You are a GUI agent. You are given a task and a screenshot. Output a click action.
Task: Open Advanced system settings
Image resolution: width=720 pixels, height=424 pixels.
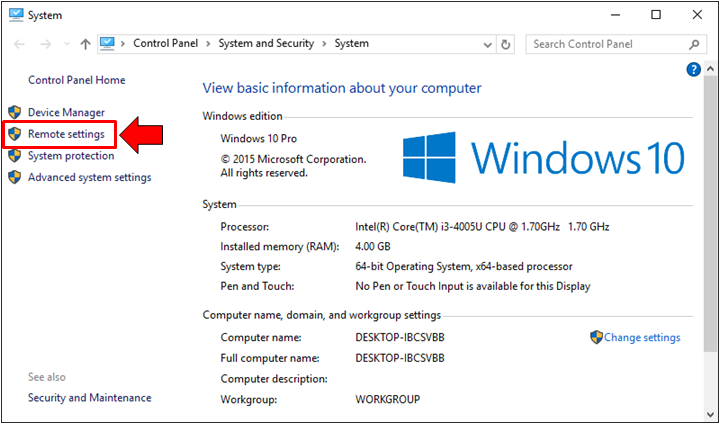89,178
